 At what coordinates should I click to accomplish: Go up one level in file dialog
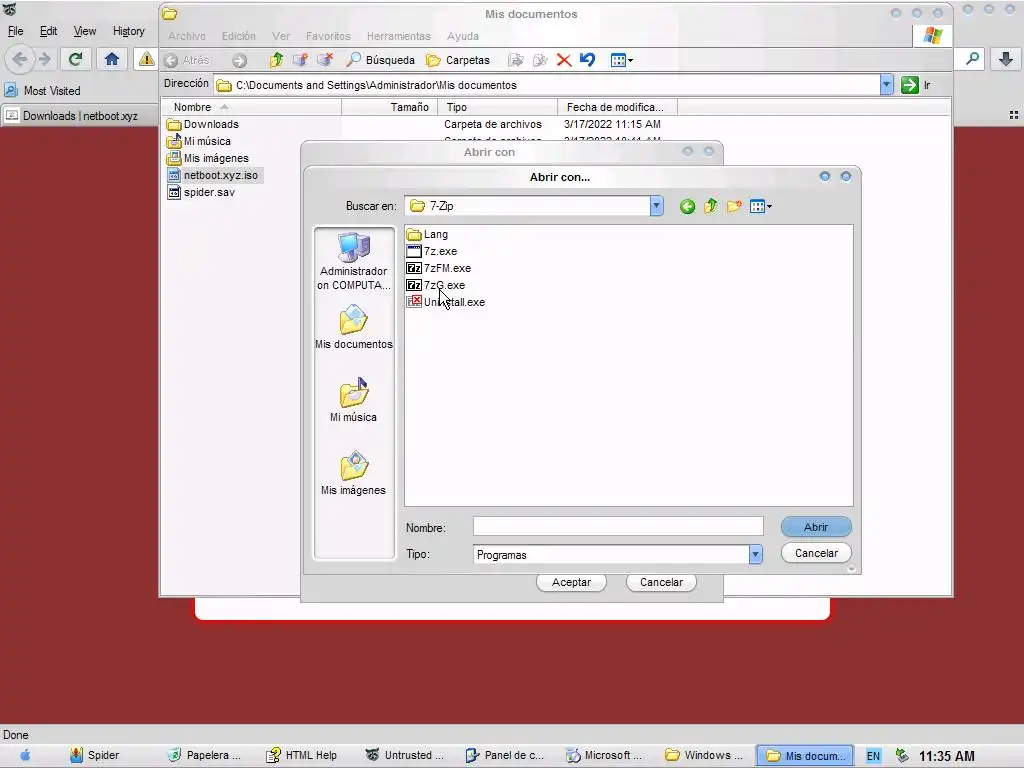711,206
